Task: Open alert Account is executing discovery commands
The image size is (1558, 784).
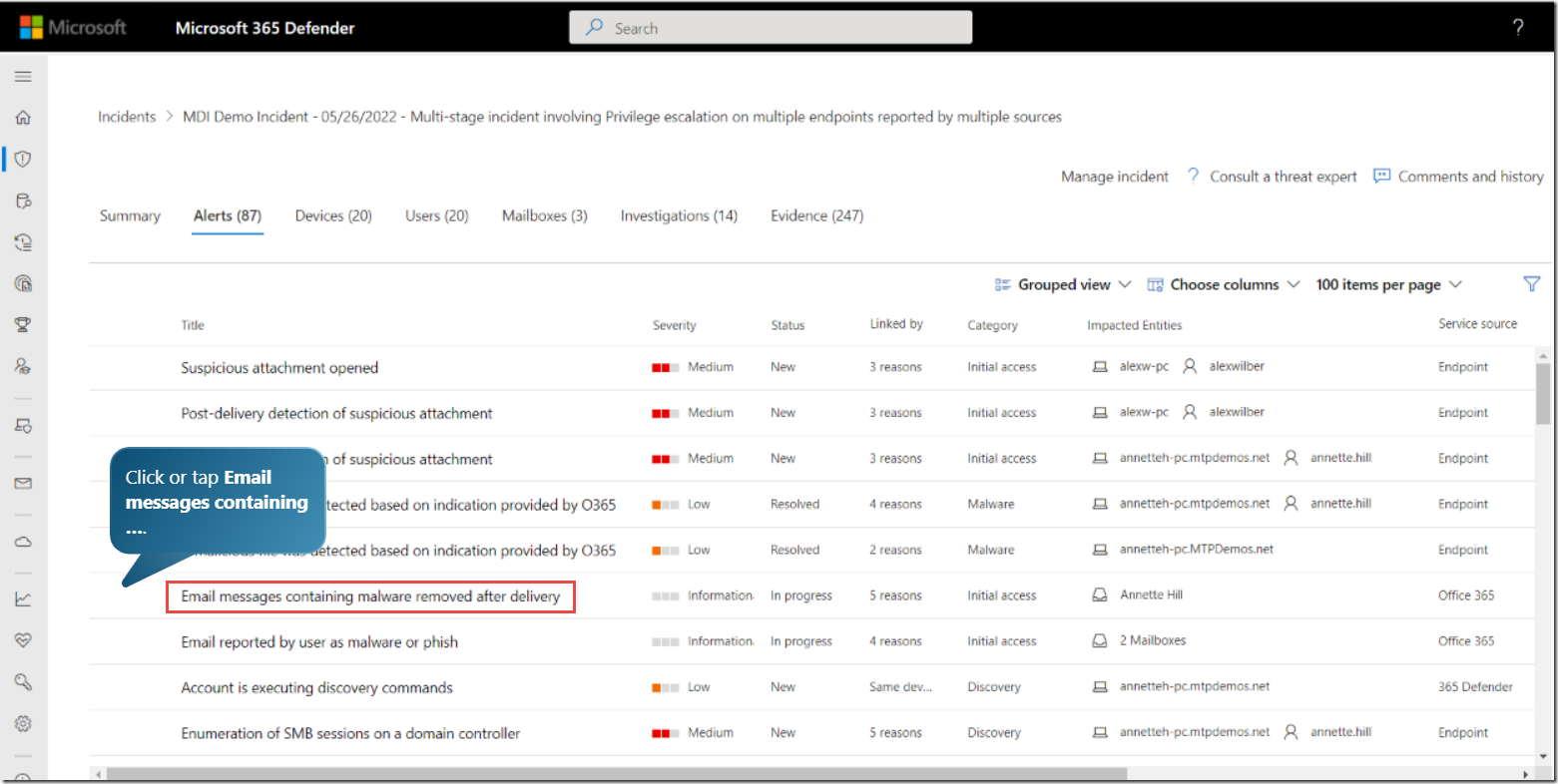Action: click(316, 688)
